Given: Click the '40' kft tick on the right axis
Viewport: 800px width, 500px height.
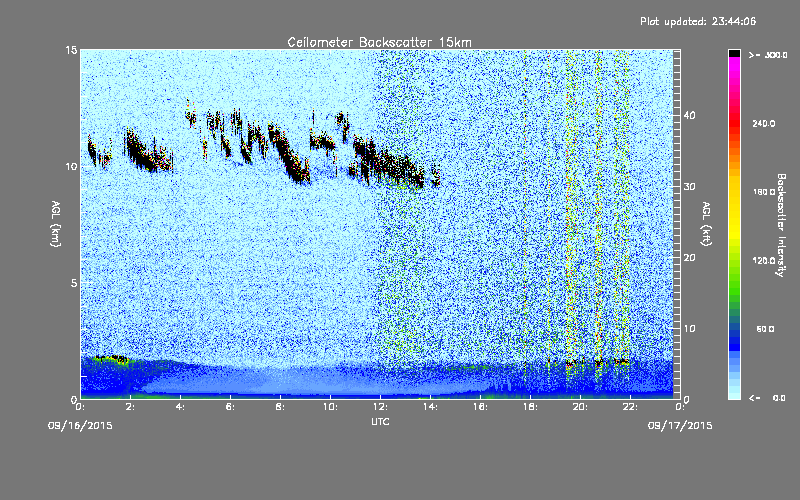Looking at the screenshot, I should 689,115.
